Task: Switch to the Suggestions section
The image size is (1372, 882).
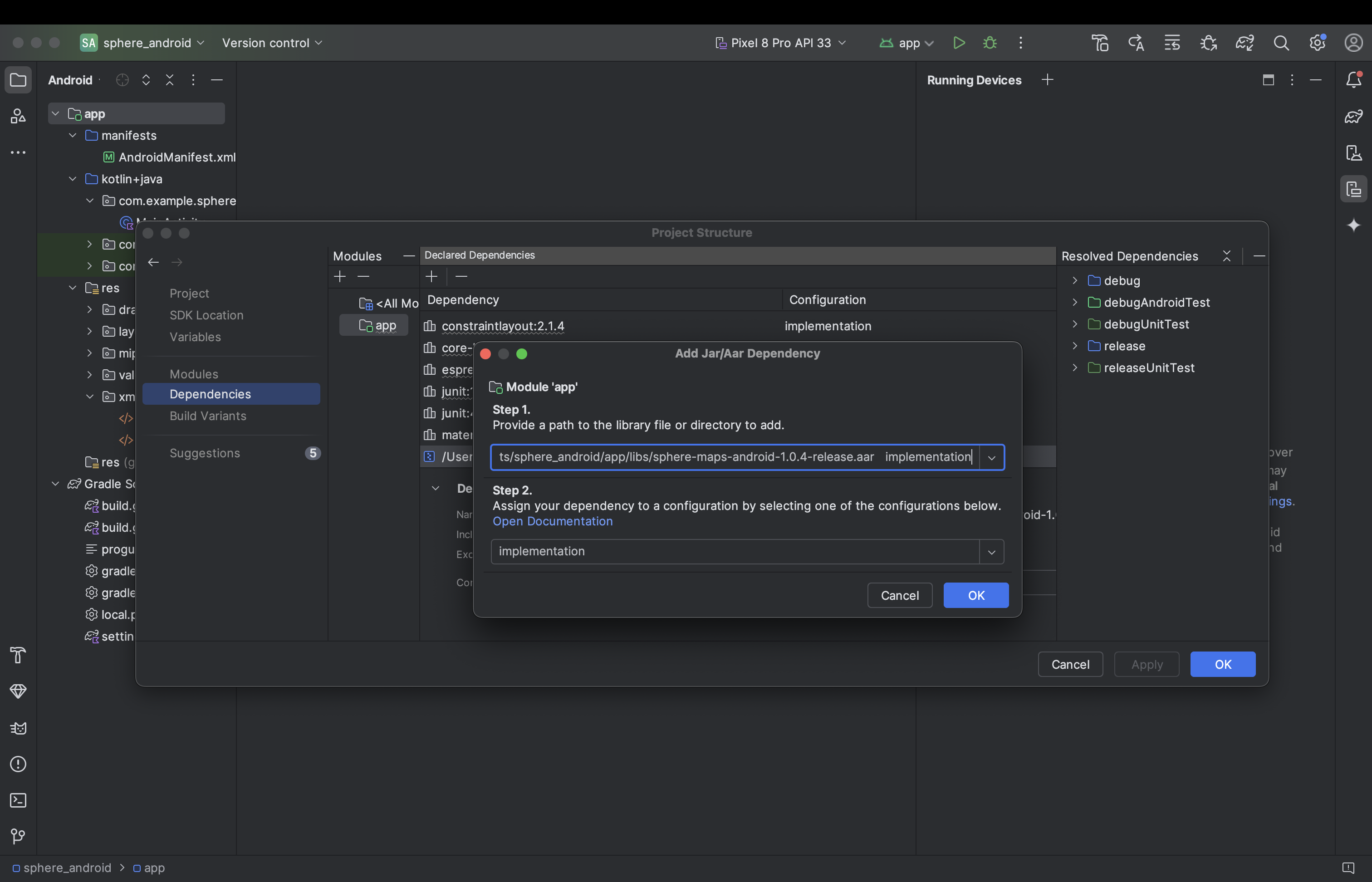Action: coord(205,452)
